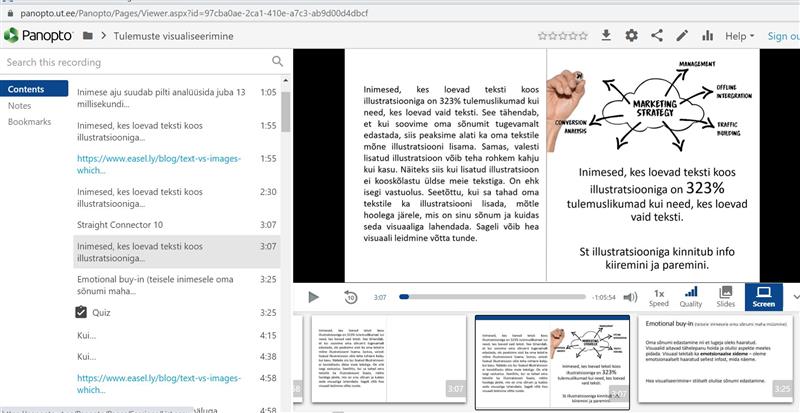Click the download icon in the header
Screen dimensions: 800x413
point(606,35)
